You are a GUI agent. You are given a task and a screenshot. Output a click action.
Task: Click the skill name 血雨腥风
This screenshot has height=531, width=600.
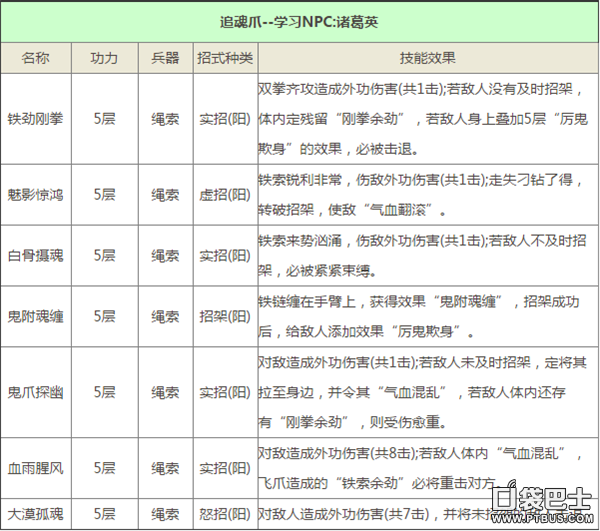pos(35,466)
